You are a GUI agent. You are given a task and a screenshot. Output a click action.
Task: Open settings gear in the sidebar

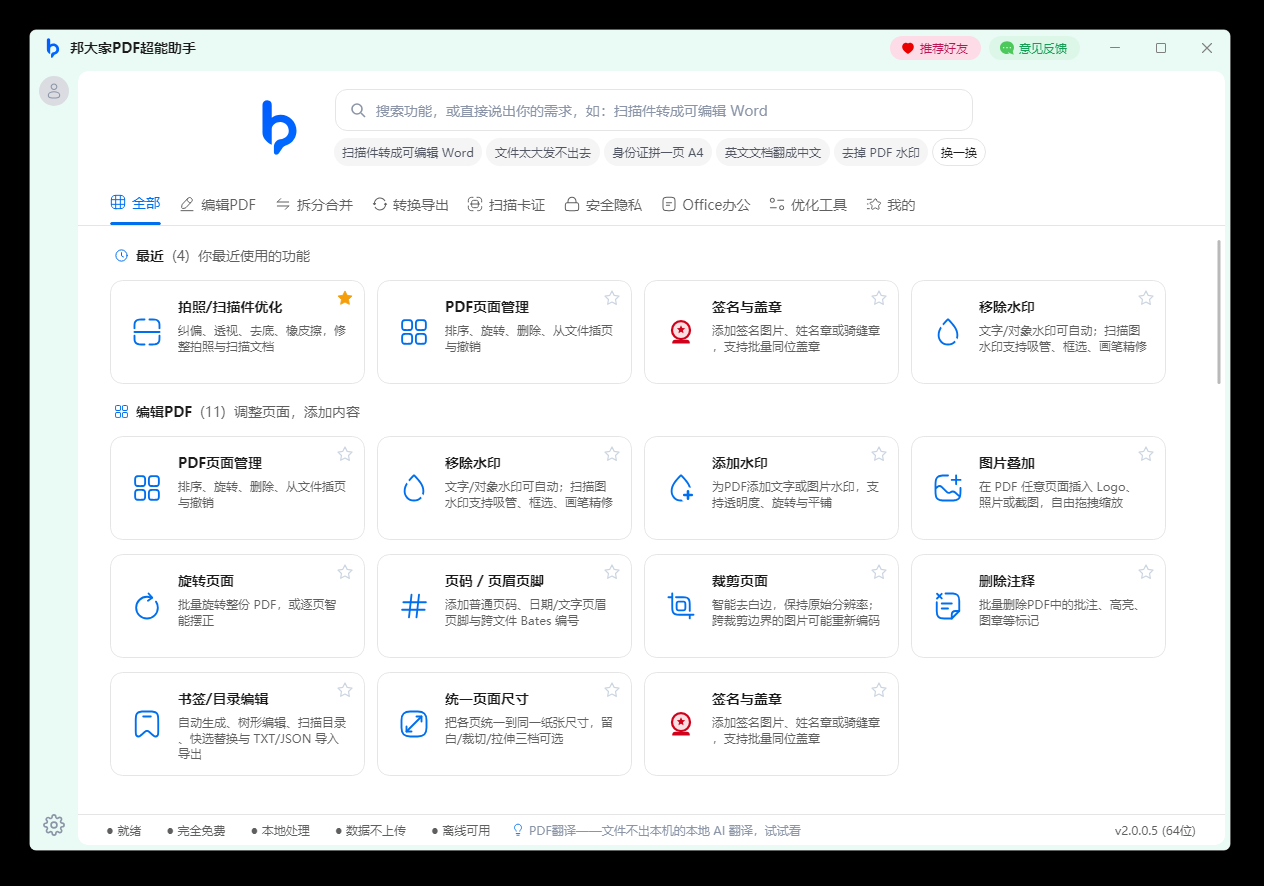point(54,825)
